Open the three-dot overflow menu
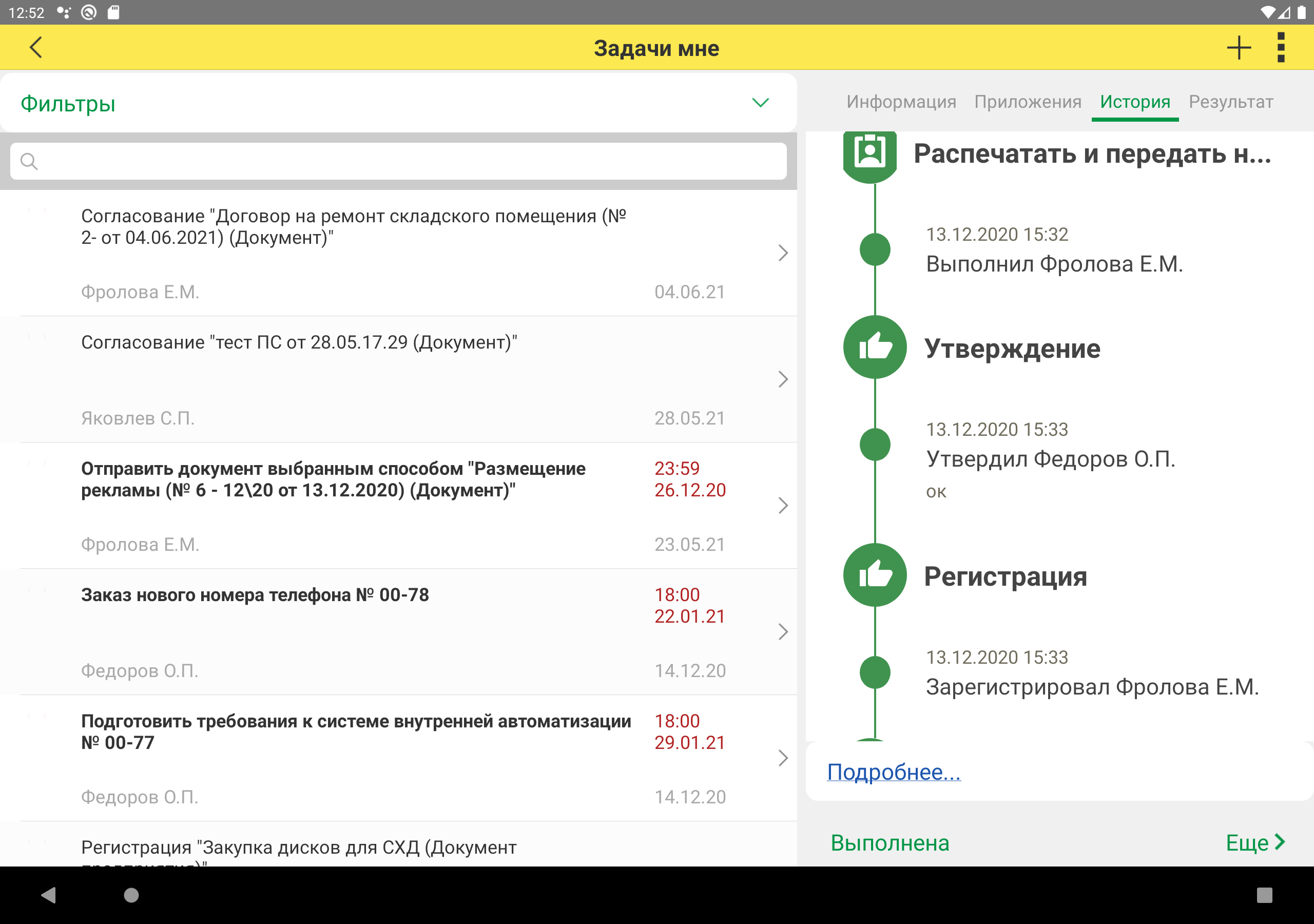The width and height of the screenshot is (1314, 924). point(1281,48)
